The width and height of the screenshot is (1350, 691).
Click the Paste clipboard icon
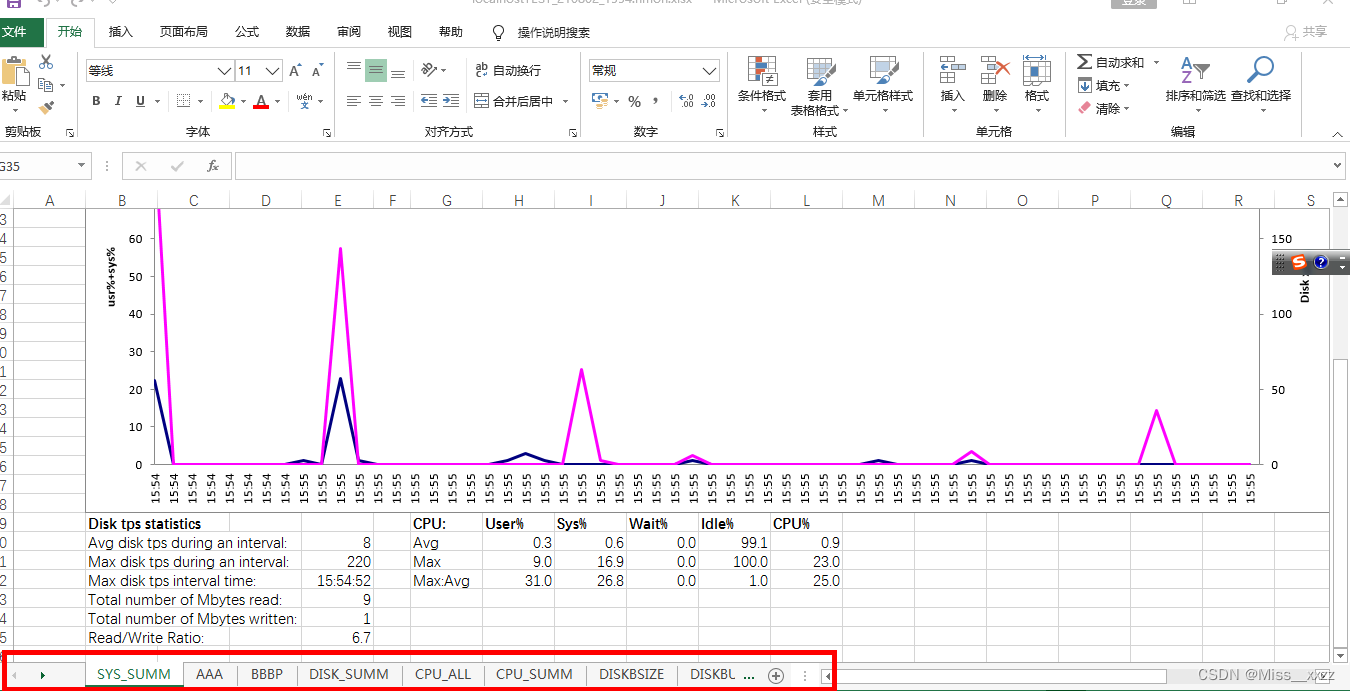[14, 71]
